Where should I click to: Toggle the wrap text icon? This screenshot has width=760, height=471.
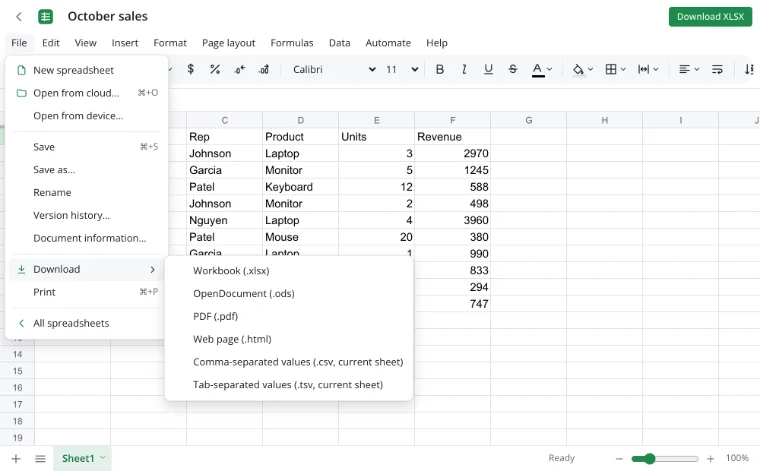click(717, 69)
